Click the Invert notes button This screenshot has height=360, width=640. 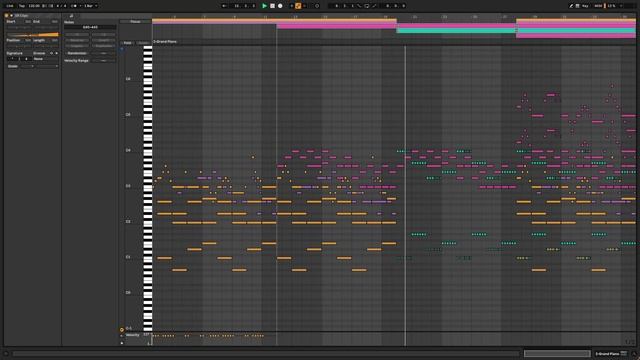point(104,40)
